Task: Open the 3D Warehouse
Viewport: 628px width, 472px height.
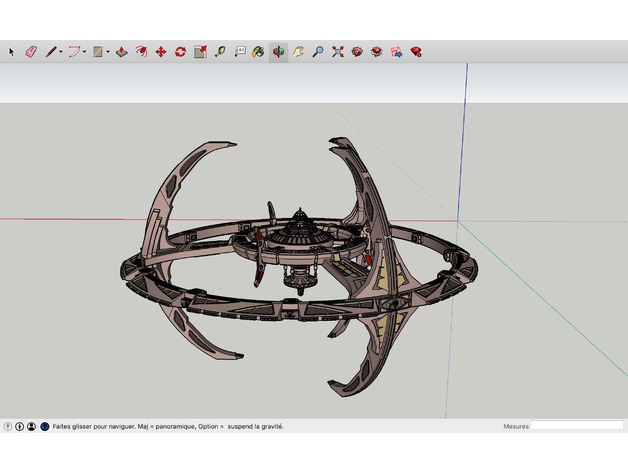Action: point(357,51)
